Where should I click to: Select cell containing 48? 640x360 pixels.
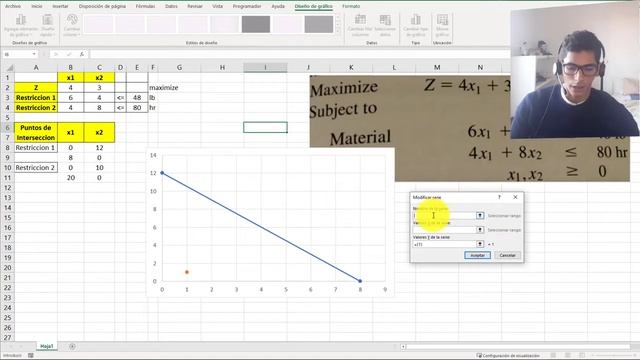137,98
